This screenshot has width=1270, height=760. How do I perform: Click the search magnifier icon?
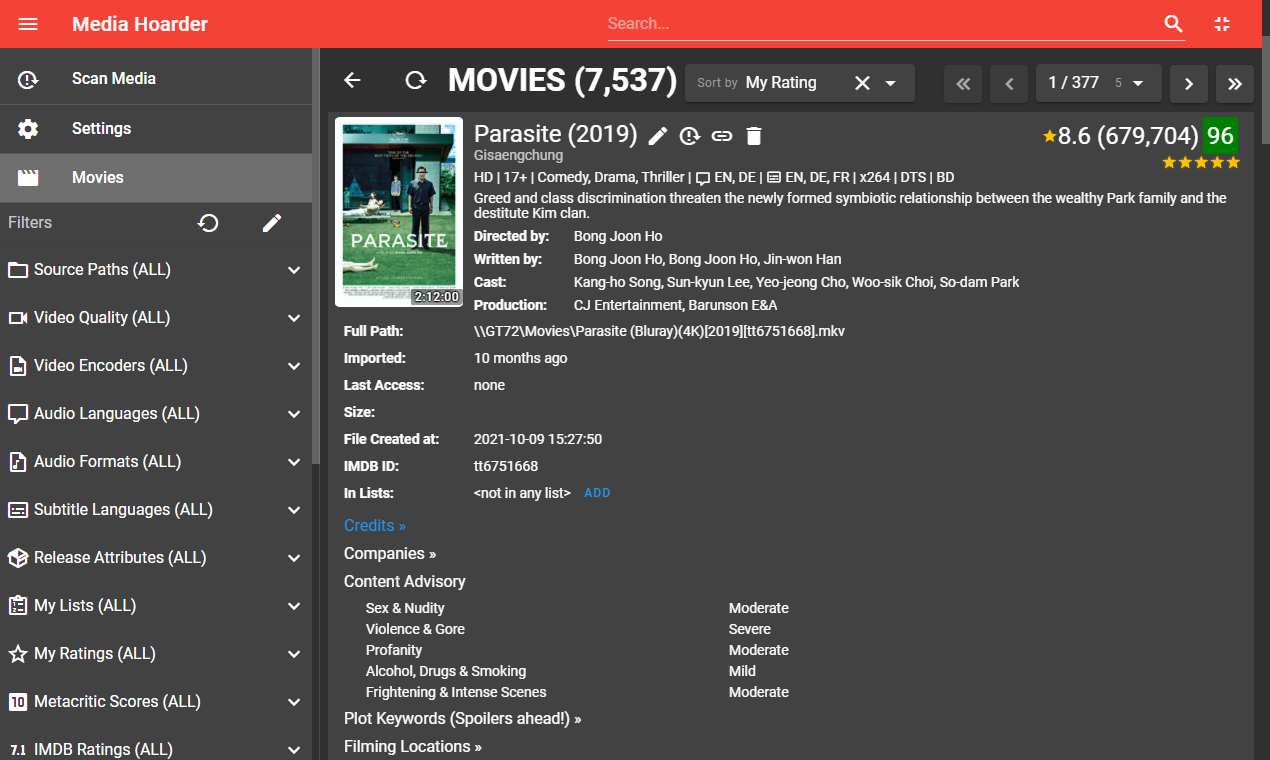[1174, 24]
